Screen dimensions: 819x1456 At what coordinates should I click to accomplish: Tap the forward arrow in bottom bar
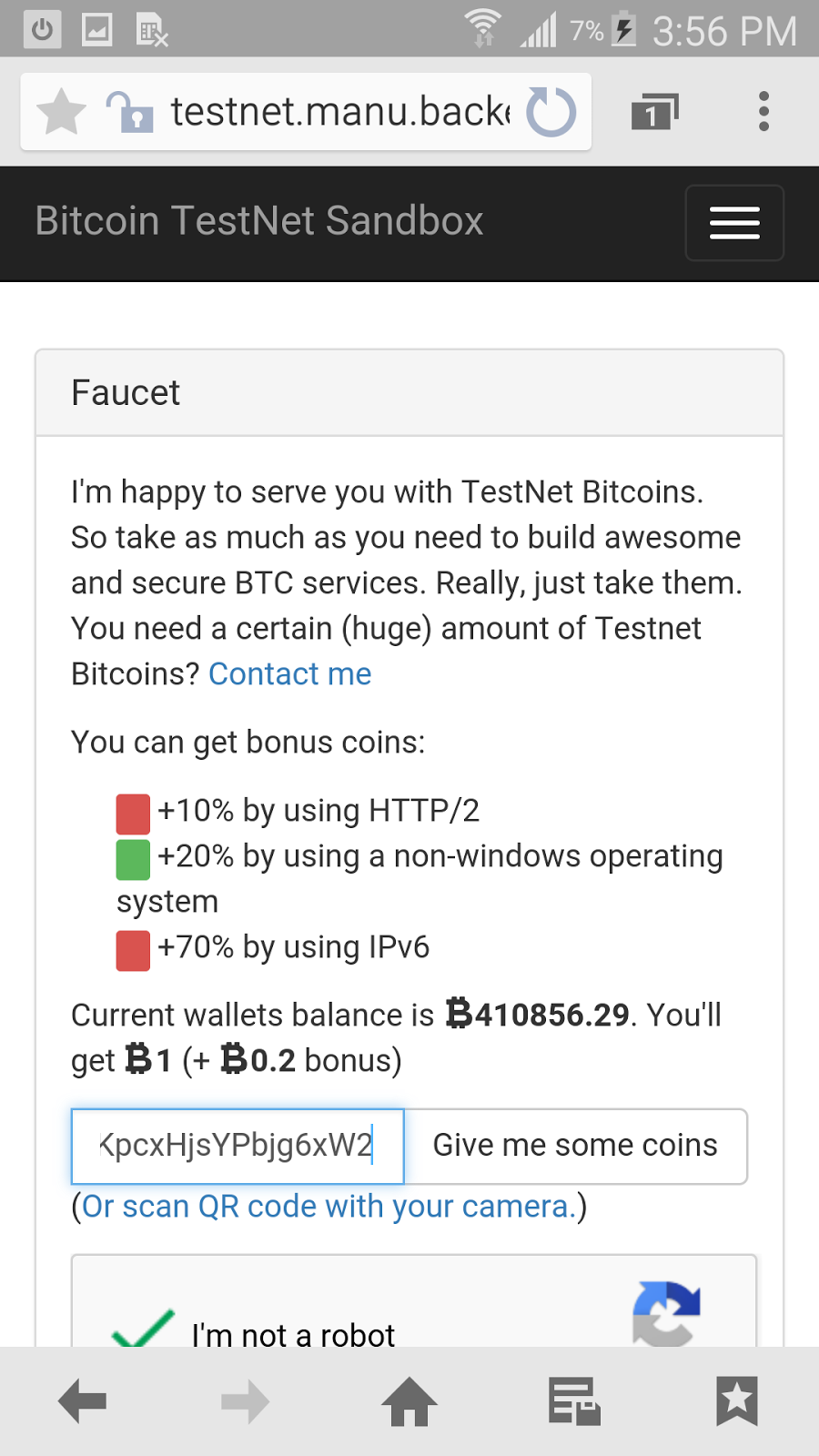246,1401
